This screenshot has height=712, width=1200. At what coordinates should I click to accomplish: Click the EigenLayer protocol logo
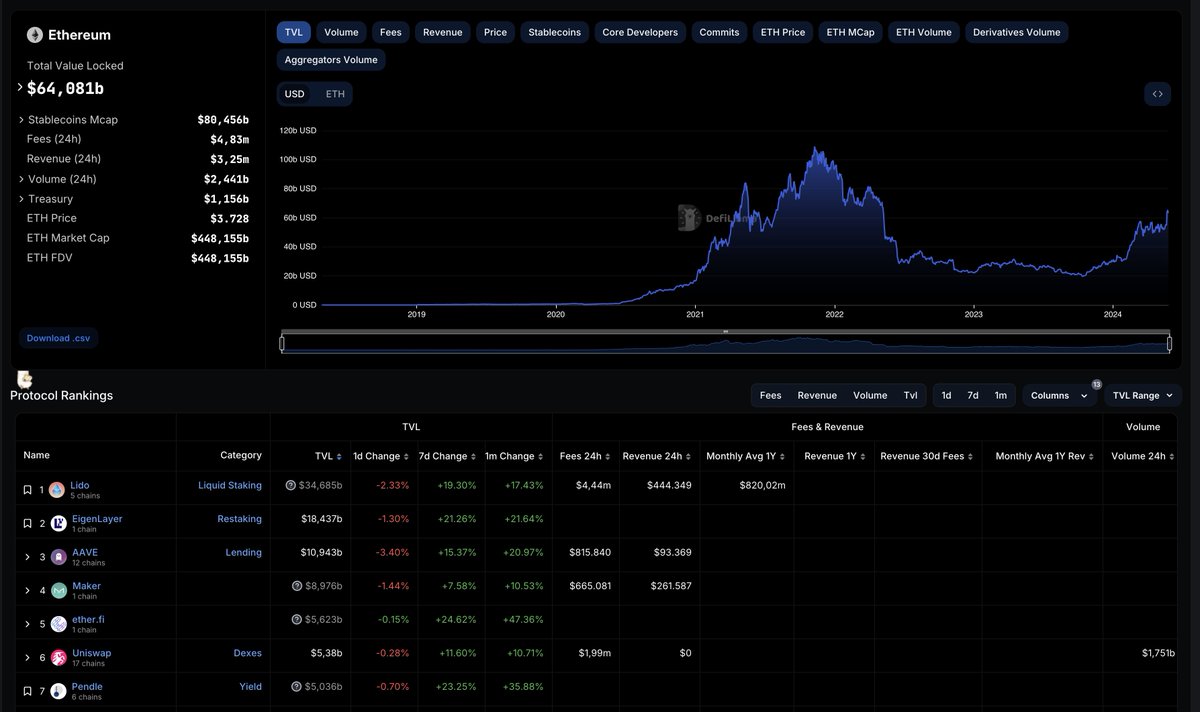[x=58, y=523]
